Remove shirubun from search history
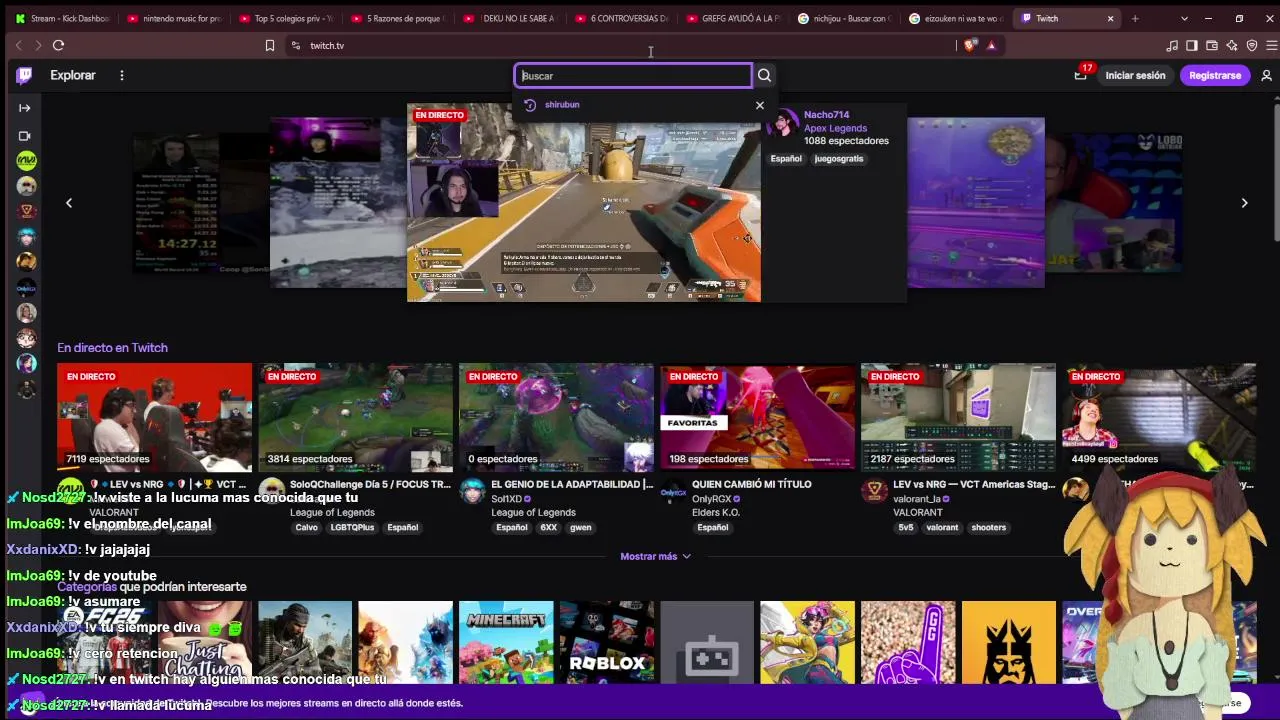The width and height of the screenshot is (1280, 720). (760, 105)
